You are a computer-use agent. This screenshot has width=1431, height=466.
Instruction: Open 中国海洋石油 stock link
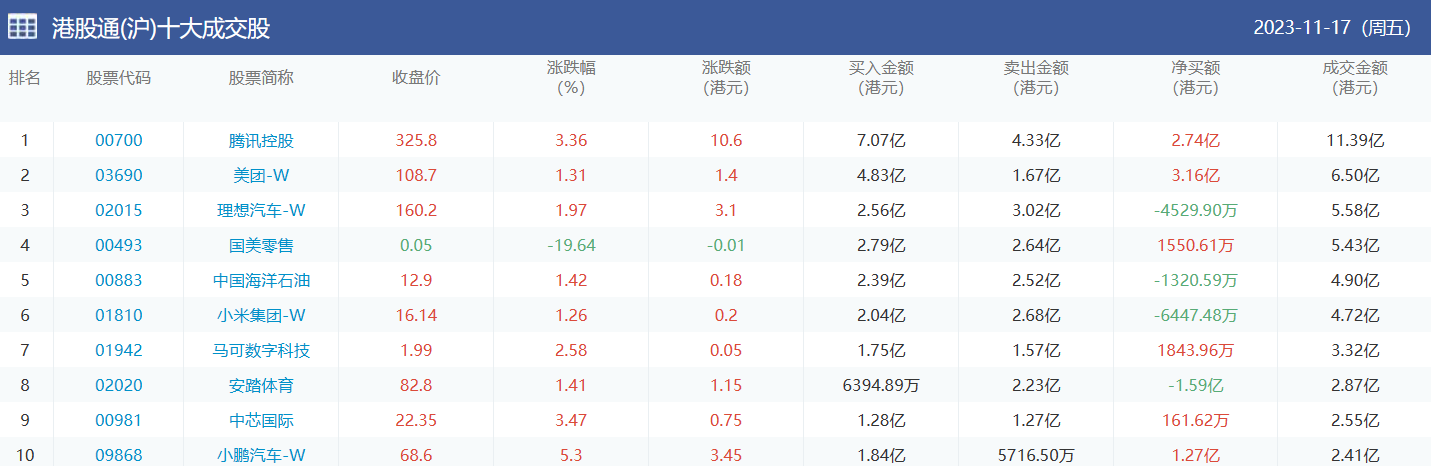tap(261, 281)
